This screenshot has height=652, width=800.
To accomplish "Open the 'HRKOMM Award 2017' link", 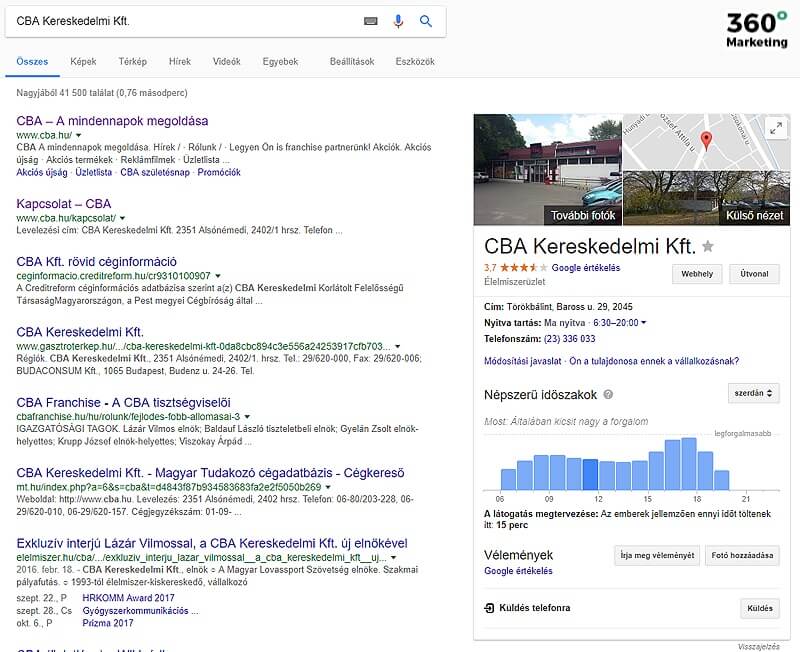I will (129, 598).
